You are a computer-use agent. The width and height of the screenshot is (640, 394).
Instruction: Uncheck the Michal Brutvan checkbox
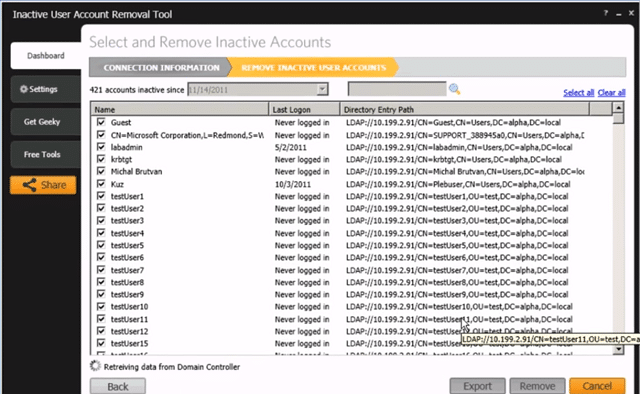tap(101, 171)
